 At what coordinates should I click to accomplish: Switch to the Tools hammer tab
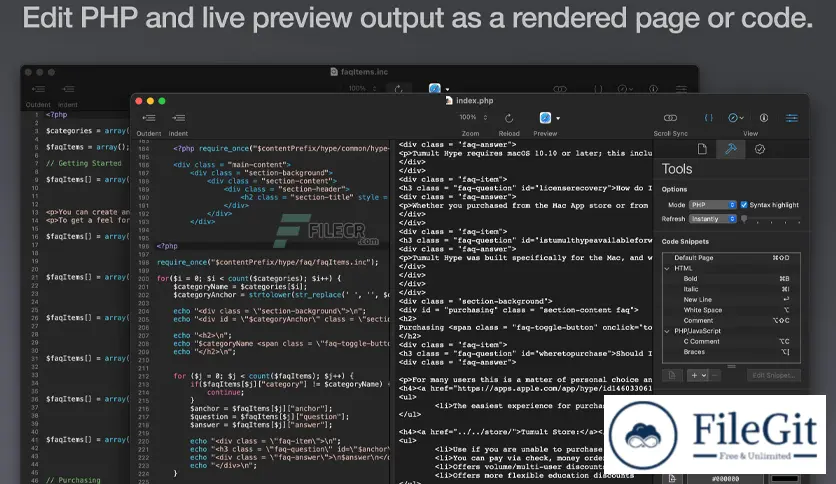click(731, 149)
